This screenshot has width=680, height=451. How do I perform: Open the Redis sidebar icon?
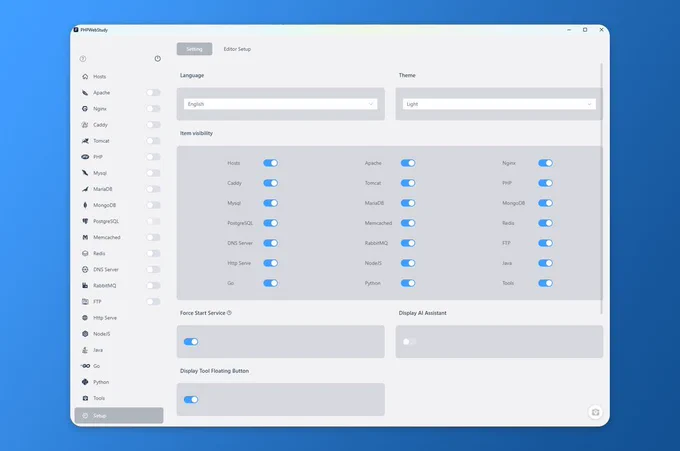tap(85, 253)
